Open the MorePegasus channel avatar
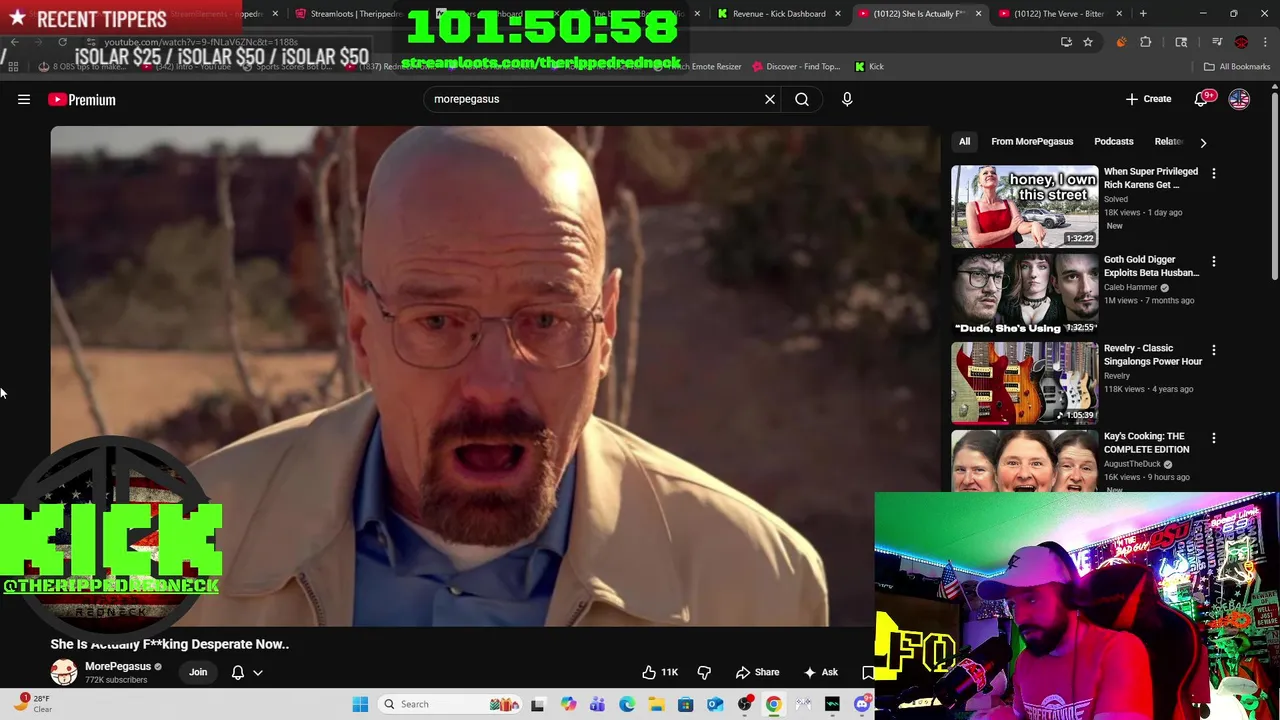Screen dimensions: 1280x720 tap(64, 672)
